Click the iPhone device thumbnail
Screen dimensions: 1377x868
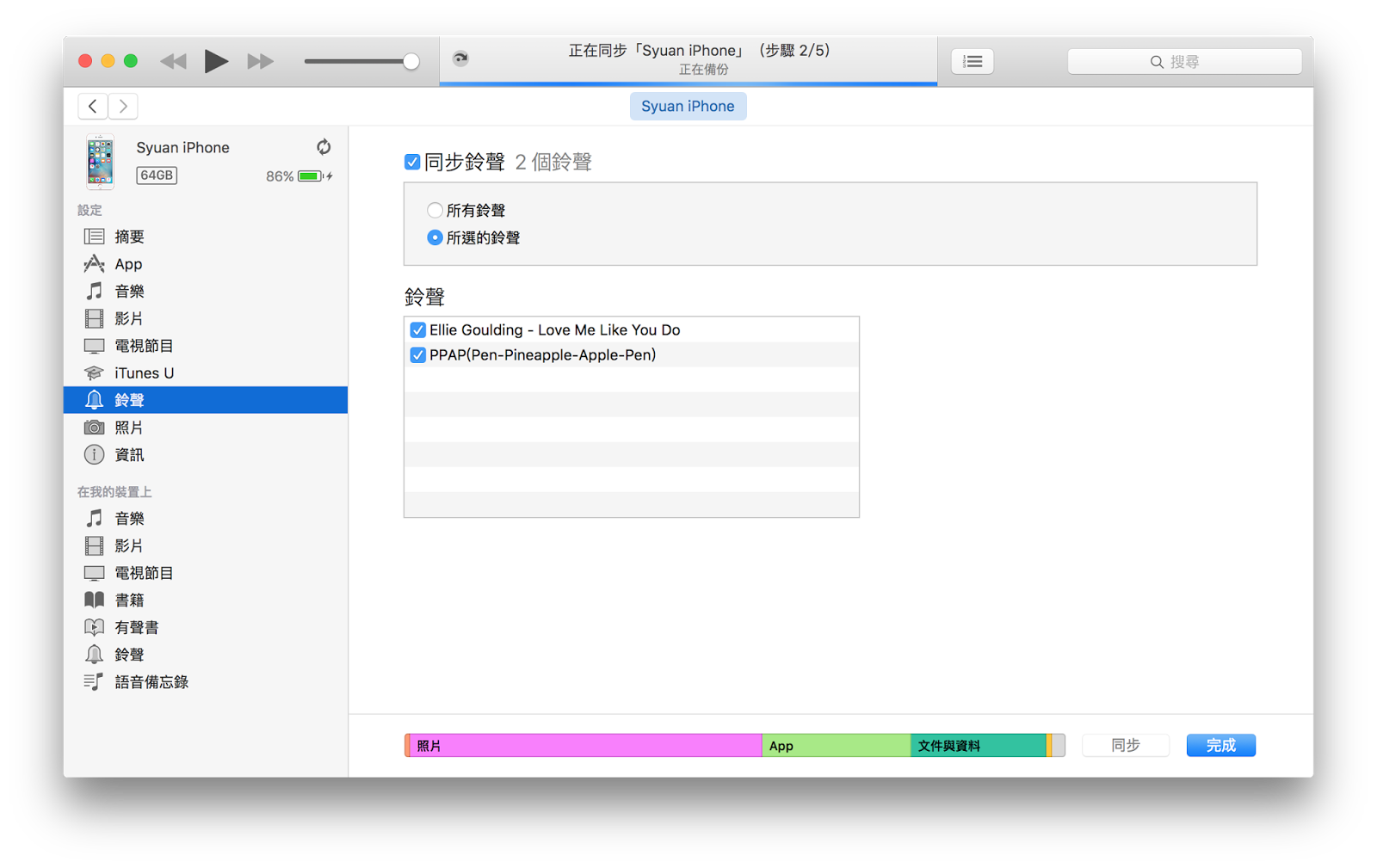click(100, 161)
